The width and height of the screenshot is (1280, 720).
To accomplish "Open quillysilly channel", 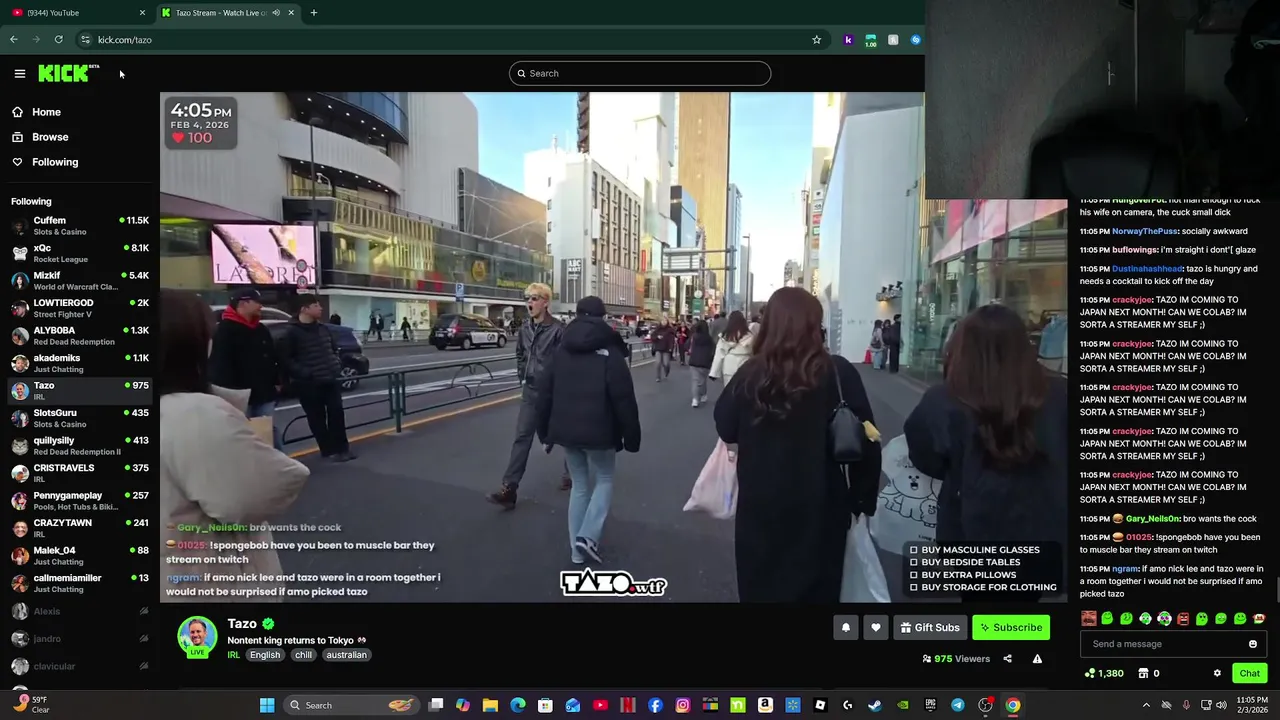I will coord(80,446).
